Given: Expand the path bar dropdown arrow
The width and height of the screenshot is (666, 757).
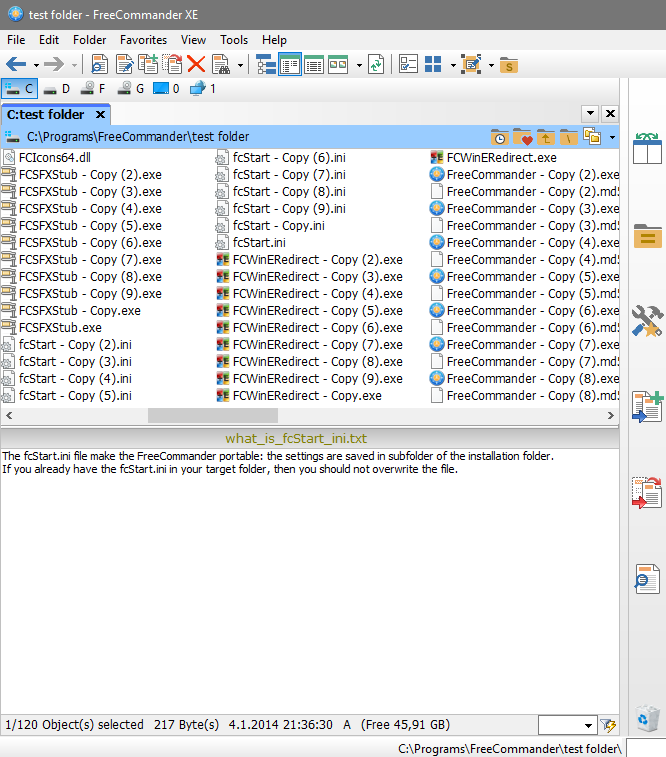Looking at the screenshot, I should pyautogui.click(x=612, y=138).
